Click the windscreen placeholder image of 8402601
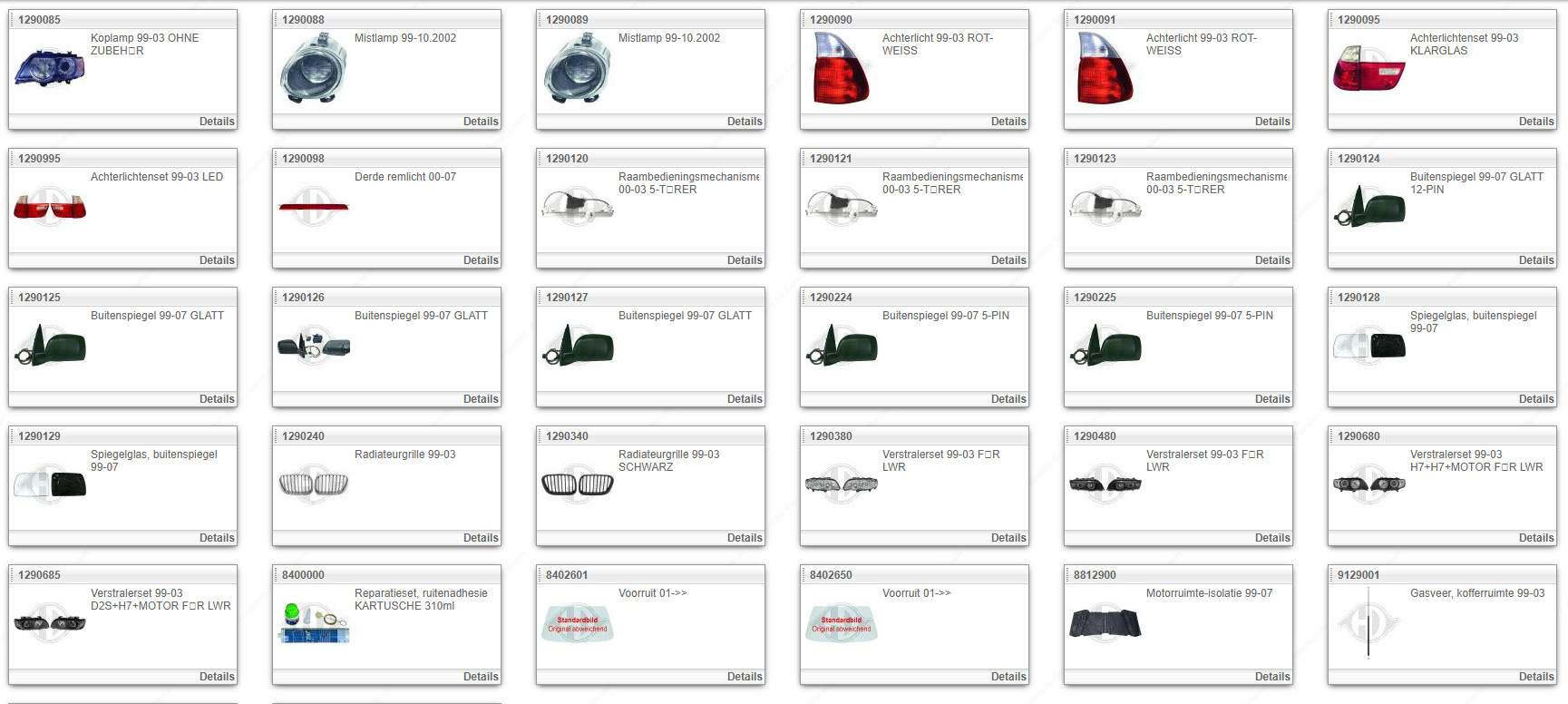Image resolution: width=1568 pixels, height=704 pixels. (578, 623)
